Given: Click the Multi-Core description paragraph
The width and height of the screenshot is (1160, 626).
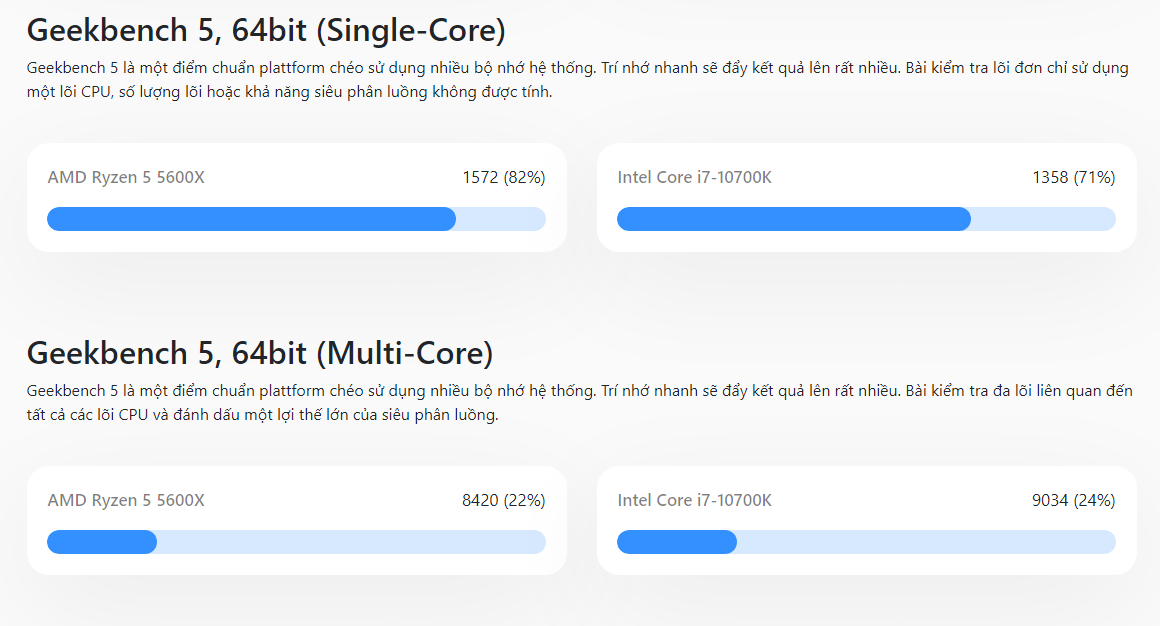Looking at the screenshot, I should pyautogui.click(x=579, y=403).
